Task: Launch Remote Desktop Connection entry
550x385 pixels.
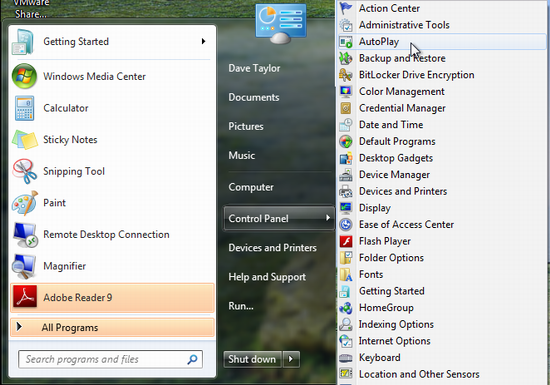Action: point(112,234)
